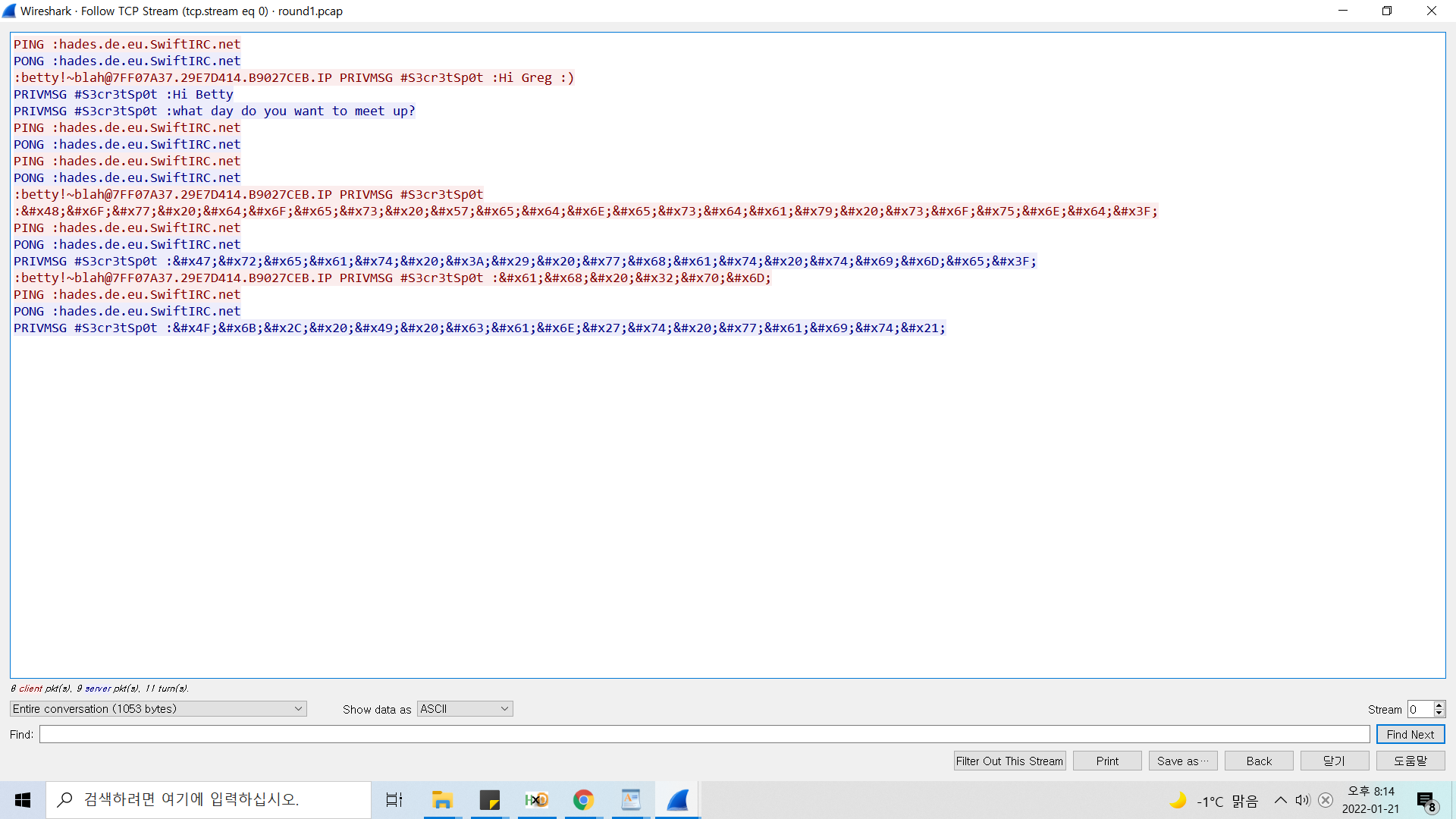Open the volume speaker tray icon
Viewport: 1456px width, 819px height.
coord(1303,800)
